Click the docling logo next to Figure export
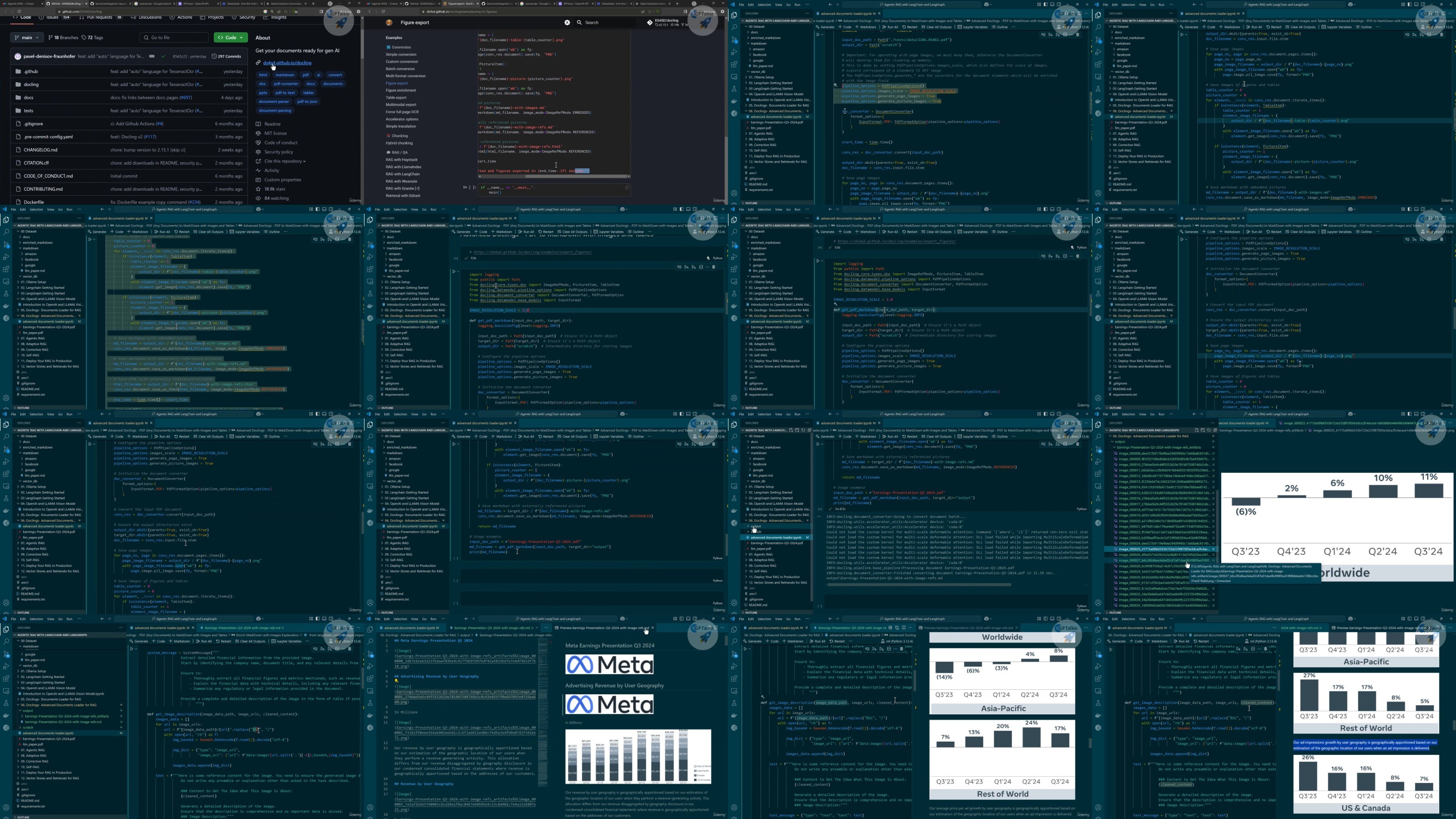Viewport: 1456px width, 819px height. pos(389,23)
